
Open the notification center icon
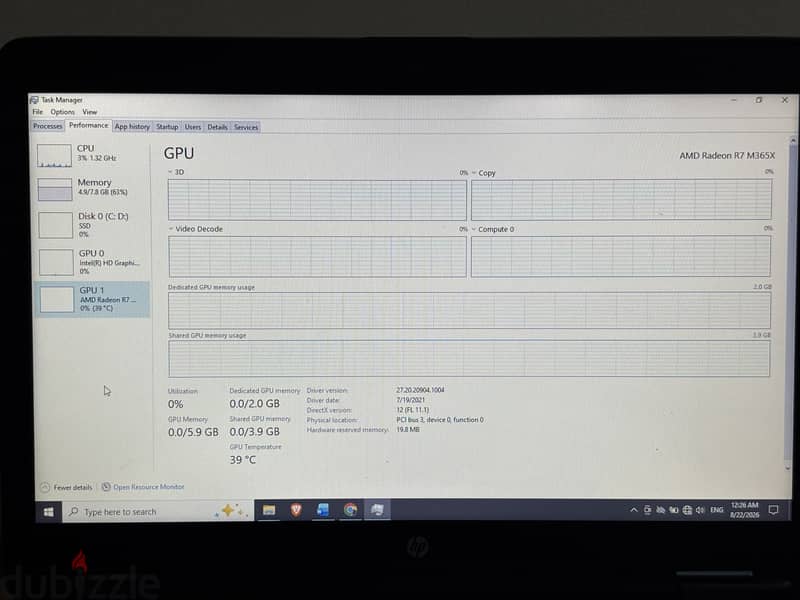(x=773, y=510)
